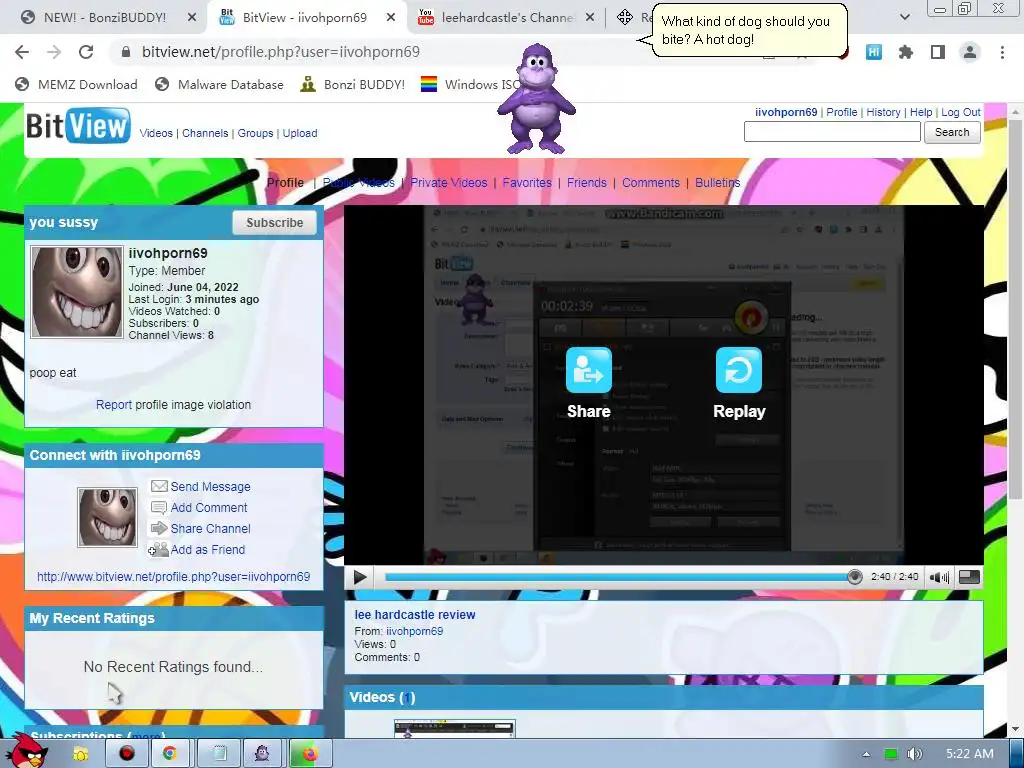Click the BitView logo
The width and height of the screenshot is (1024, 768).
click(78, 125)
